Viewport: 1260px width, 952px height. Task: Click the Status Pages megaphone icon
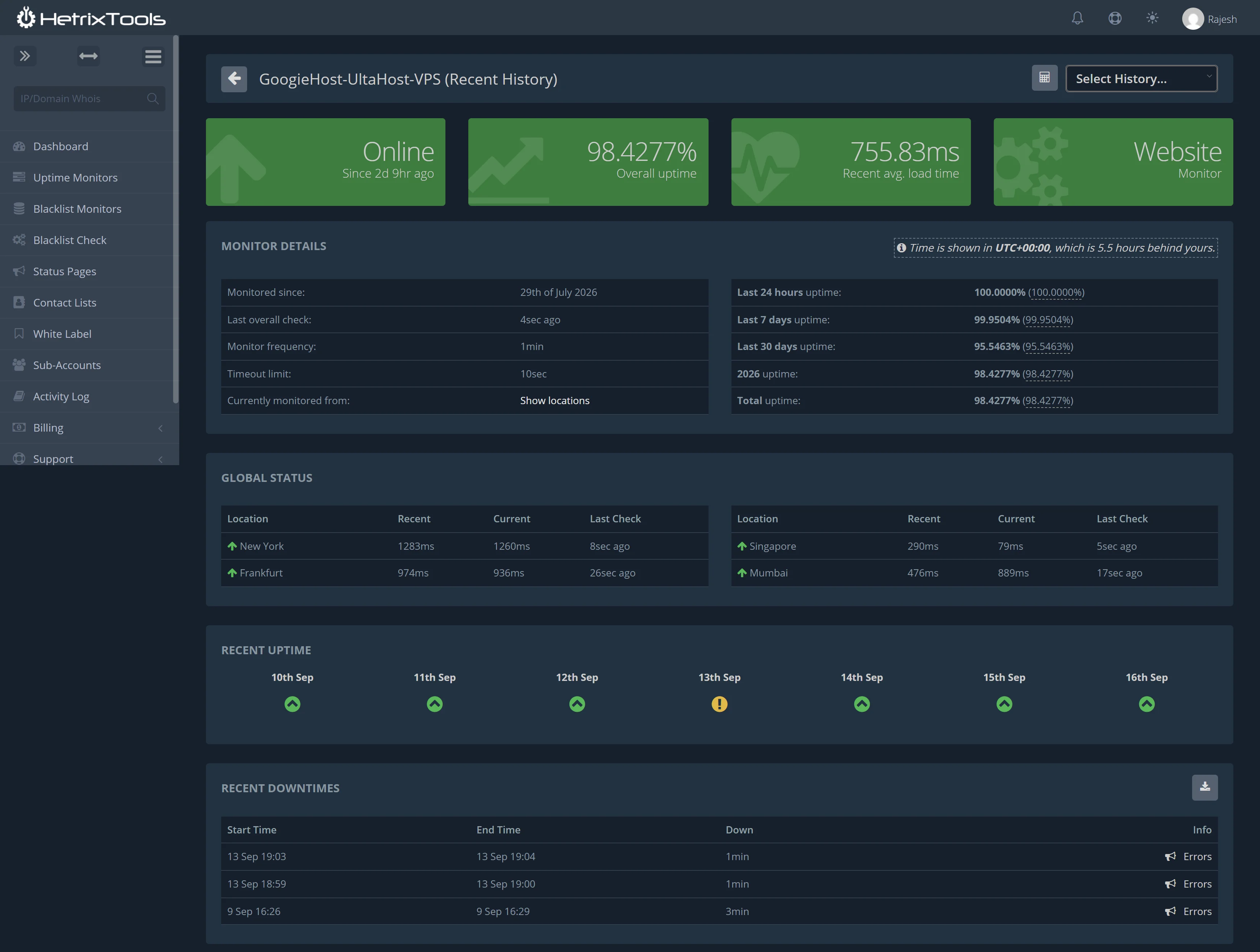(x=19, y=271)
